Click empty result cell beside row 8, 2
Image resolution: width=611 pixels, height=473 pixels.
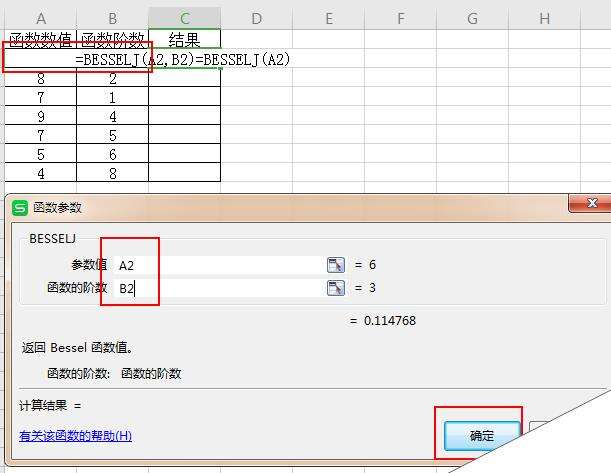(185, 79)
